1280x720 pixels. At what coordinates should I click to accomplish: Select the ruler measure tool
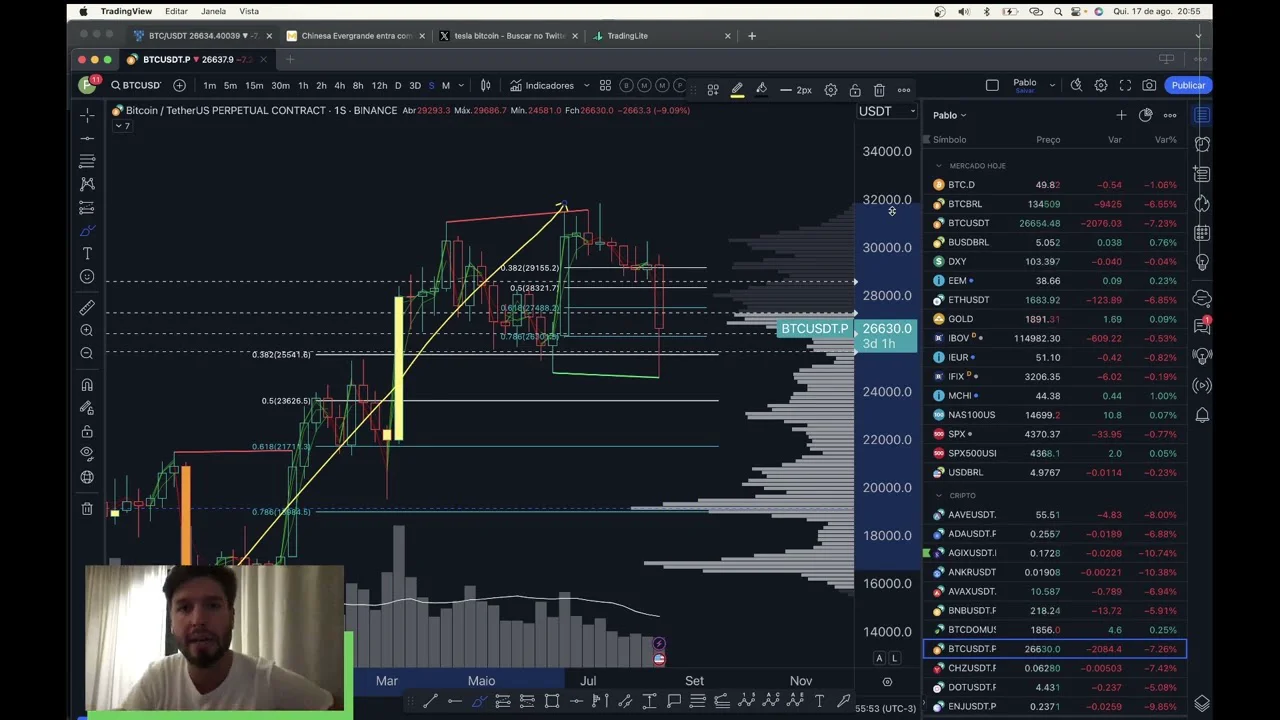click(87, 308)
